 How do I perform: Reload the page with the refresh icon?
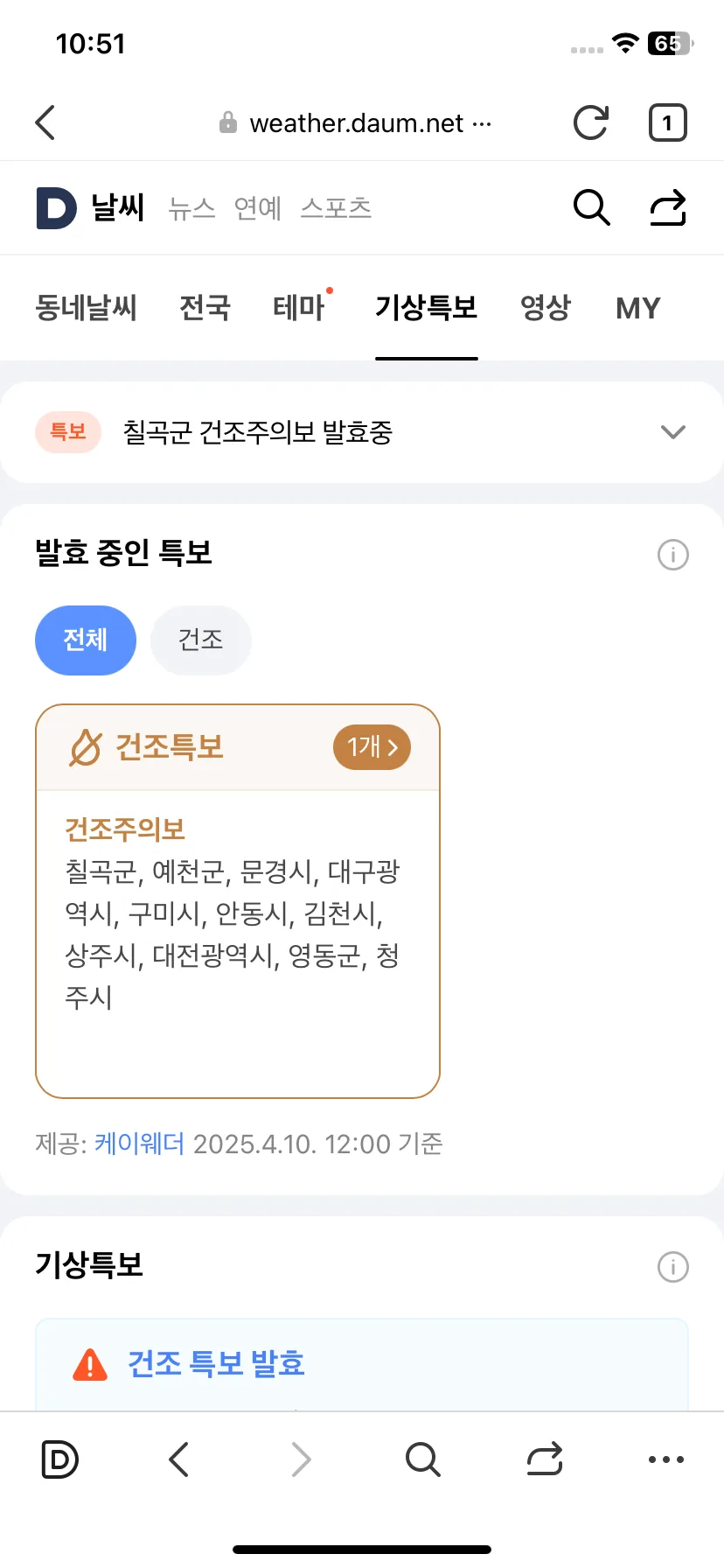(590, 122)
